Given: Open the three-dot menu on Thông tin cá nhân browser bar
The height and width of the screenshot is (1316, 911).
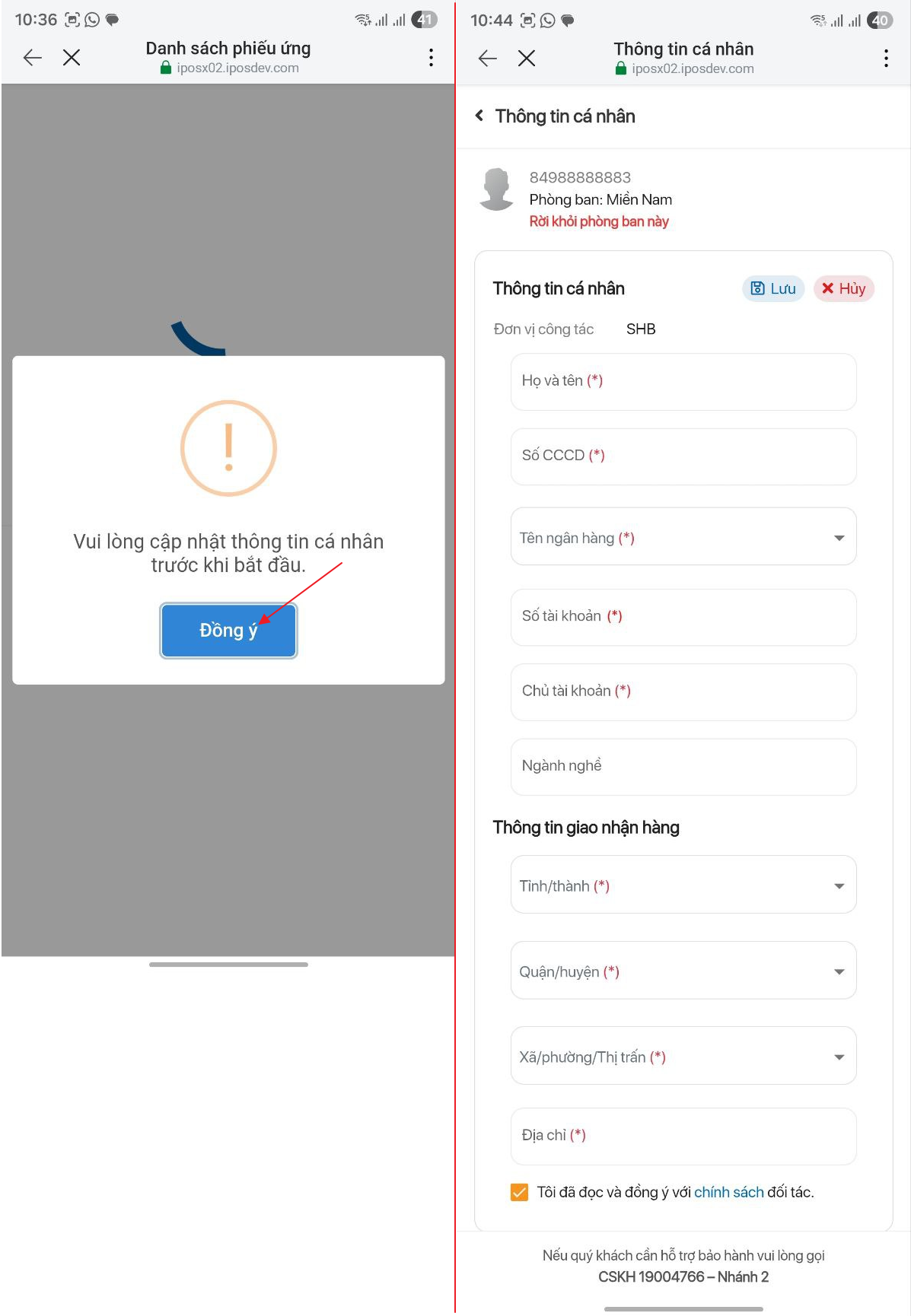Looking at the screenshot, I should tap(886, 59).
